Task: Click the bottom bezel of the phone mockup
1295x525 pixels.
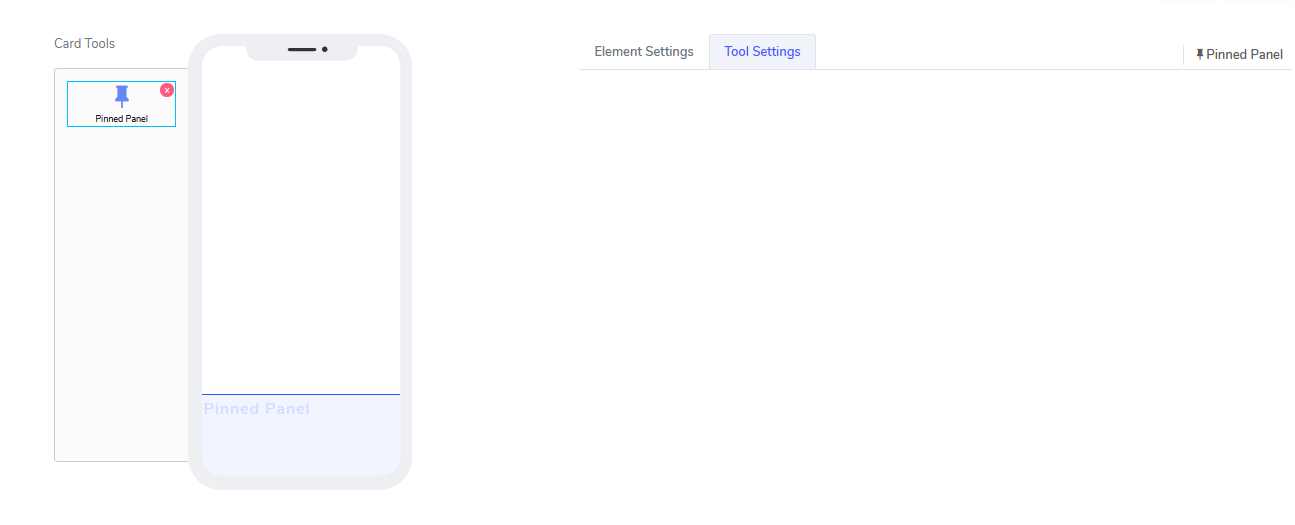Action: [x=300, y=482]
